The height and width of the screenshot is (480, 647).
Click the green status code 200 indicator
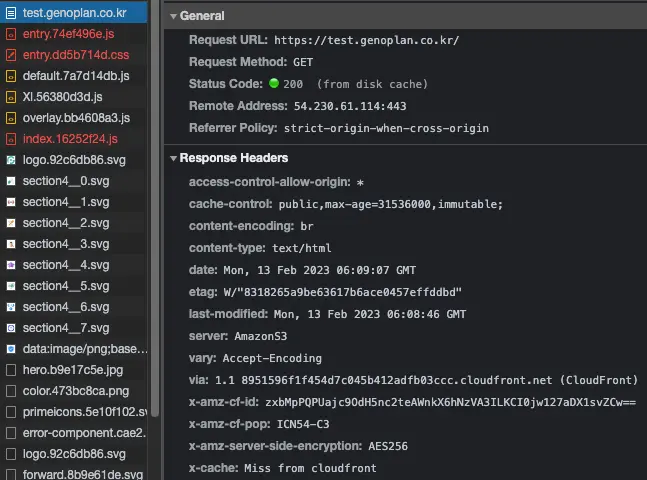click(x=274, y=84)
